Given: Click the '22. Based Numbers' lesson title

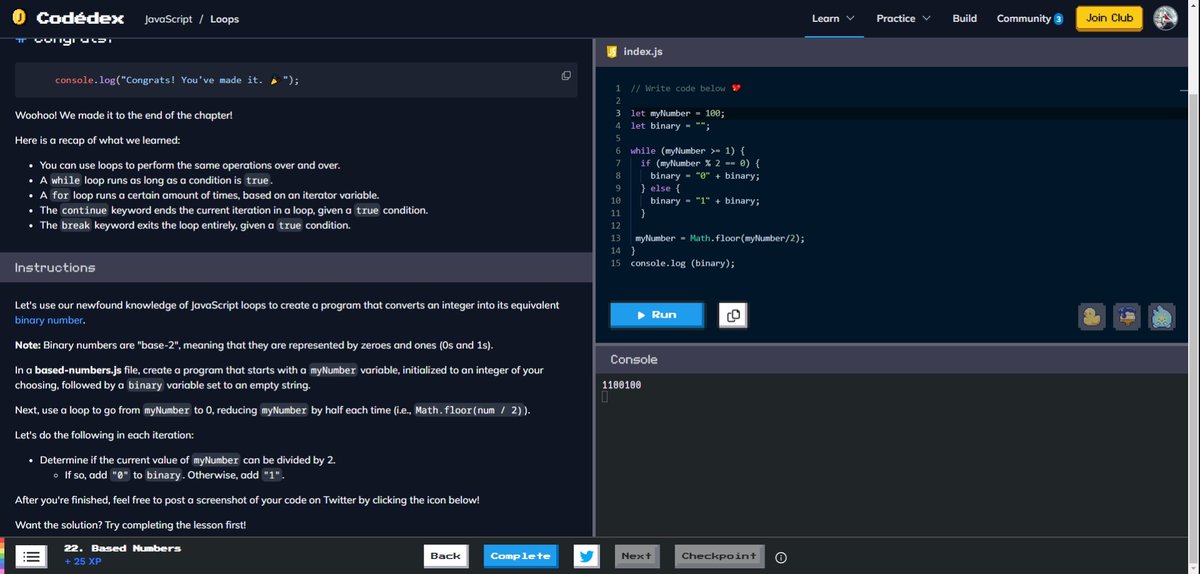Looking at the screenshot, I should [x=122, y=548].
